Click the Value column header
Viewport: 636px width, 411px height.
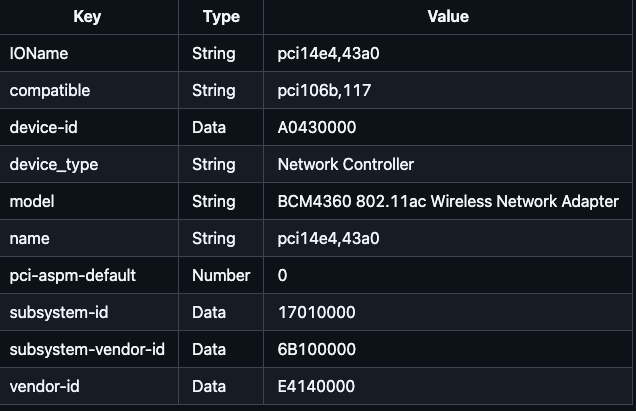(447, 17)
